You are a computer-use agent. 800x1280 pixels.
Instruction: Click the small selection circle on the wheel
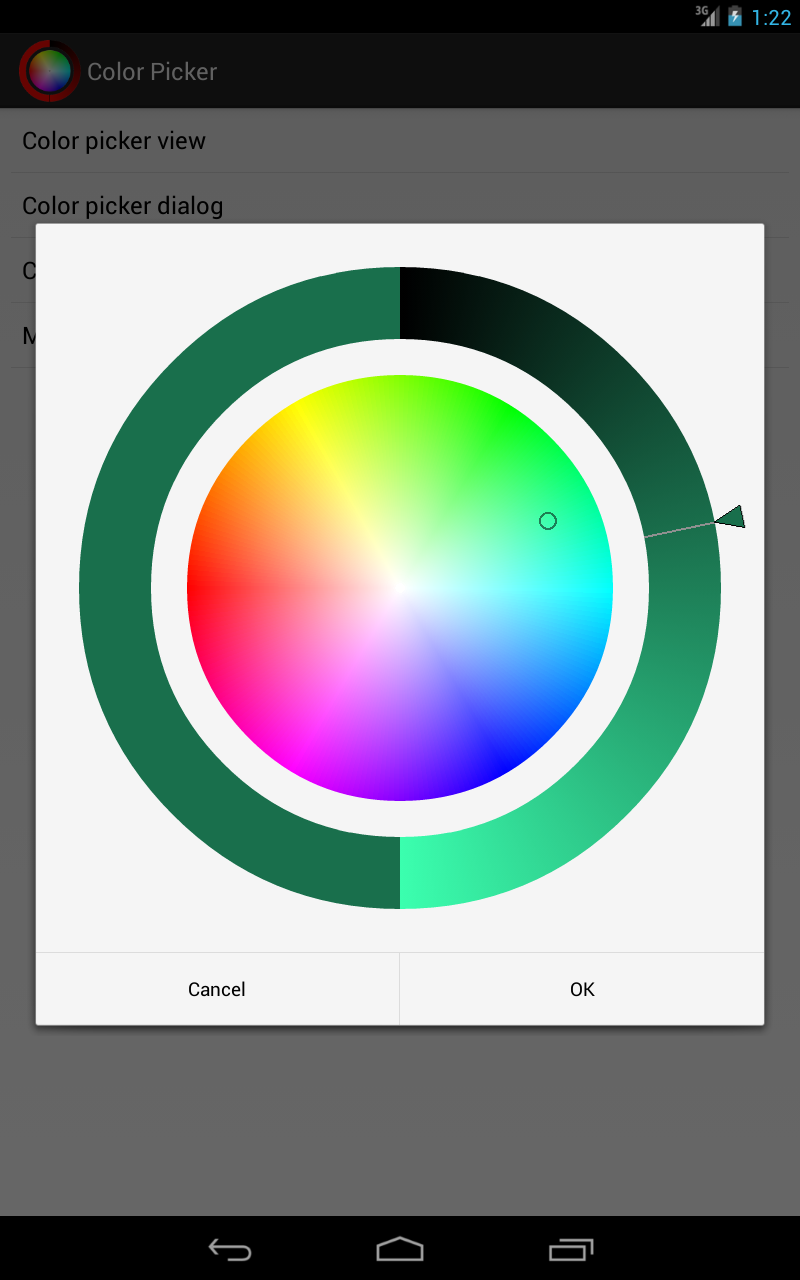coord(548,520)
